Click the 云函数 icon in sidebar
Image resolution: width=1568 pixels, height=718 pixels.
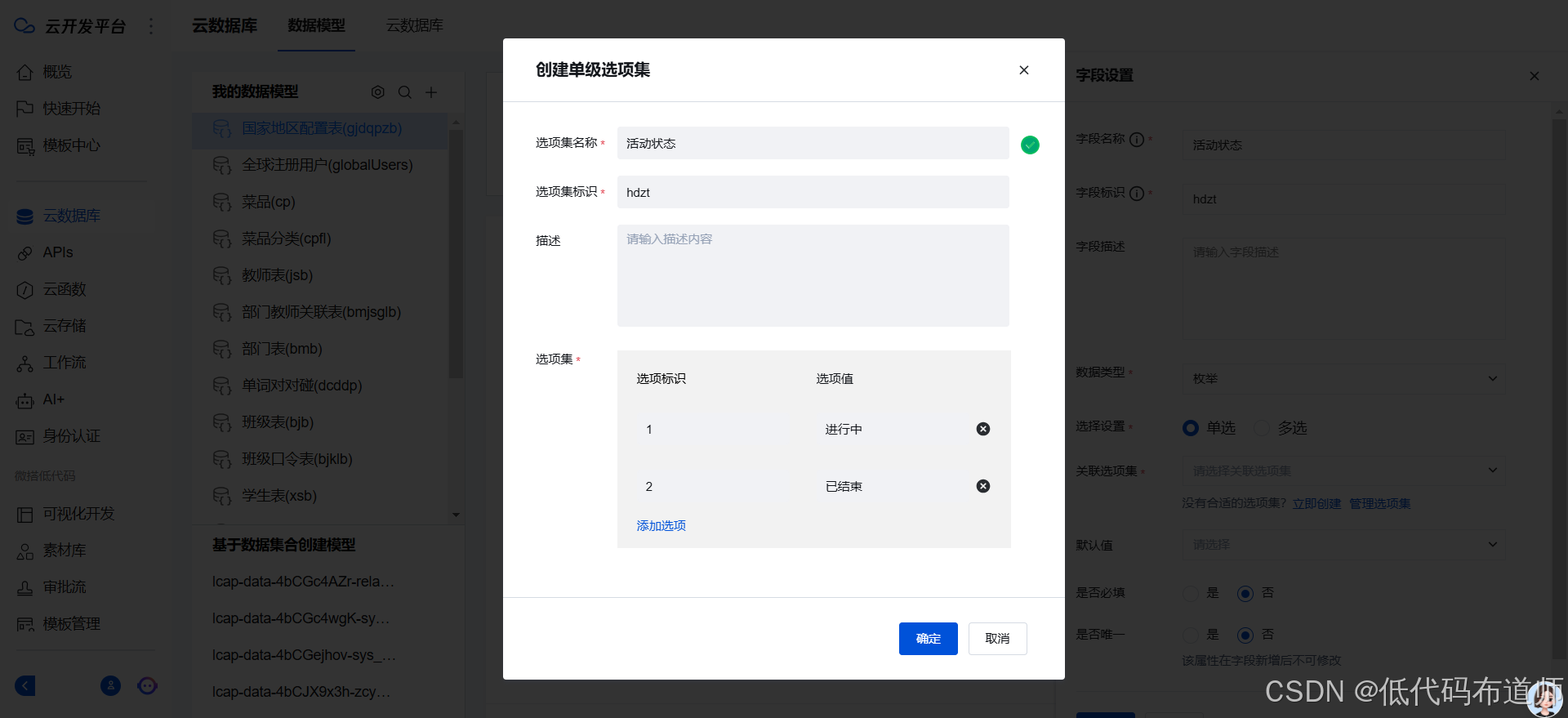pos(25,290)
